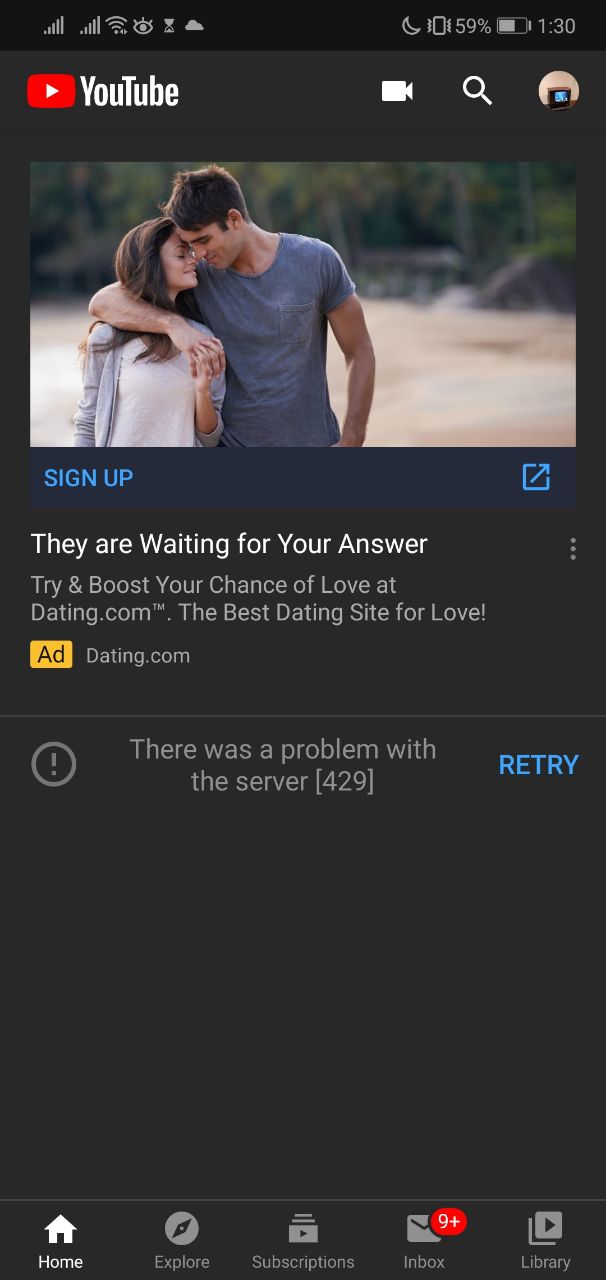This screenshot has height=1280, width=606.
Task: Open the Library tab
Action: (545, 1241)
